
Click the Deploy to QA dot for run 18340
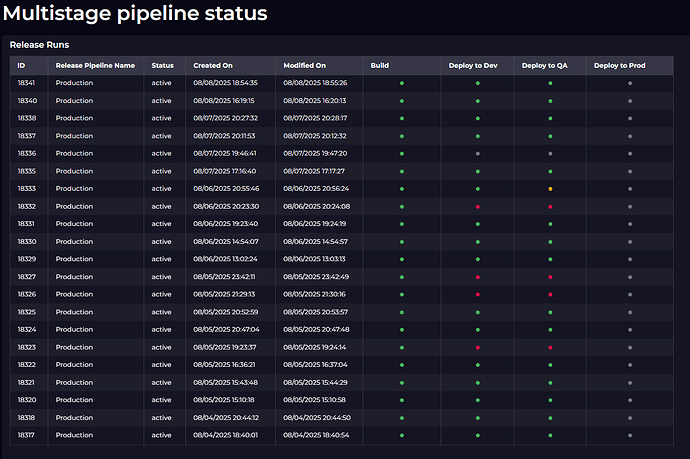[550, 101]
